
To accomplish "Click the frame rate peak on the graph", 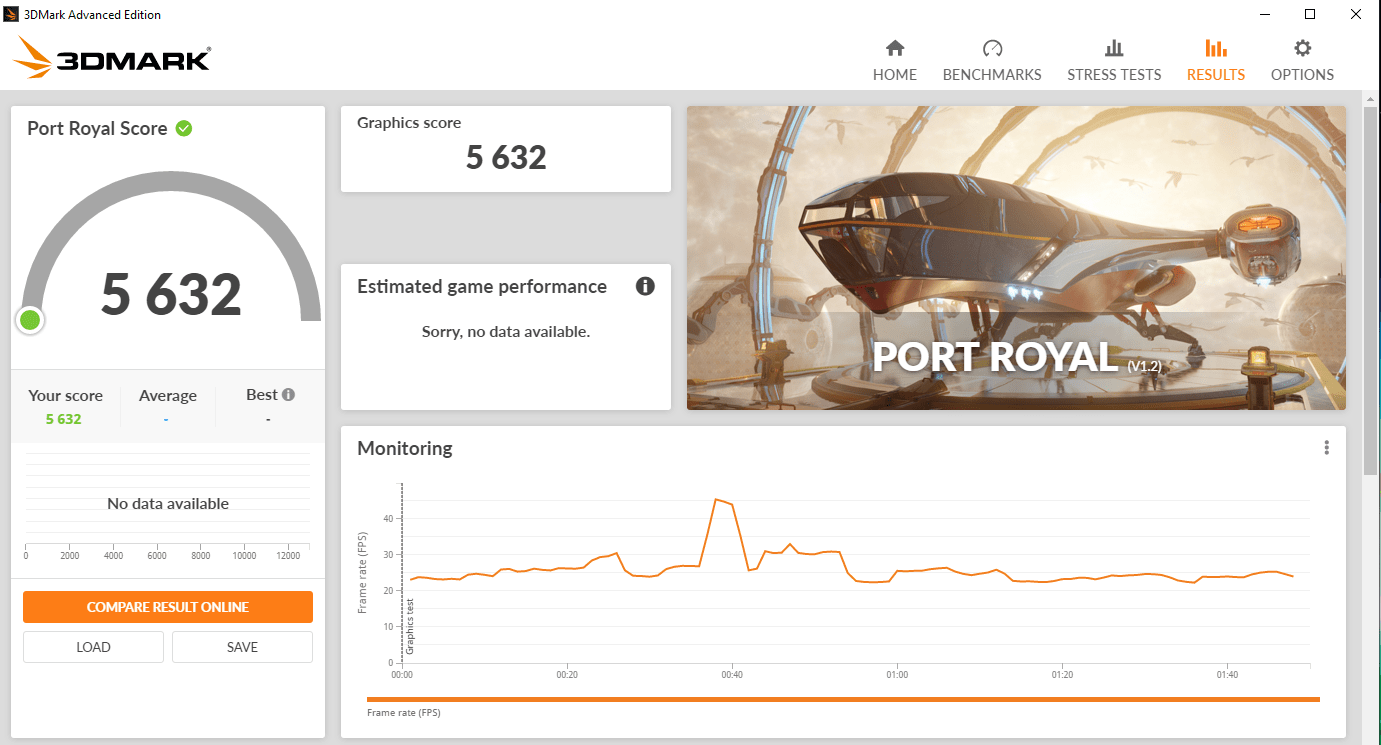I will coord(716,499).
